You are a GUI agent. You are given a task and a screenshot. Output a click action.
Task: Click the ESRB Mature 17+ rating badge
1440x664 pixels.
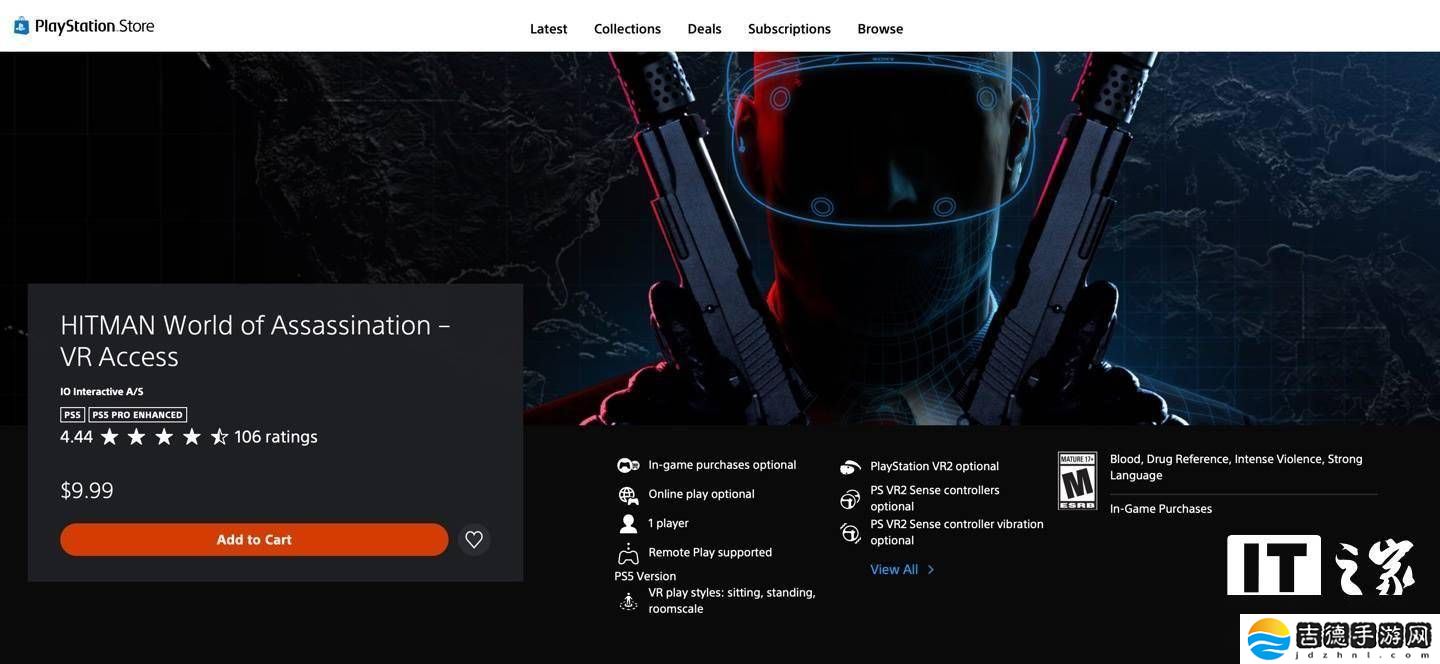click(x=1077, y=481)
